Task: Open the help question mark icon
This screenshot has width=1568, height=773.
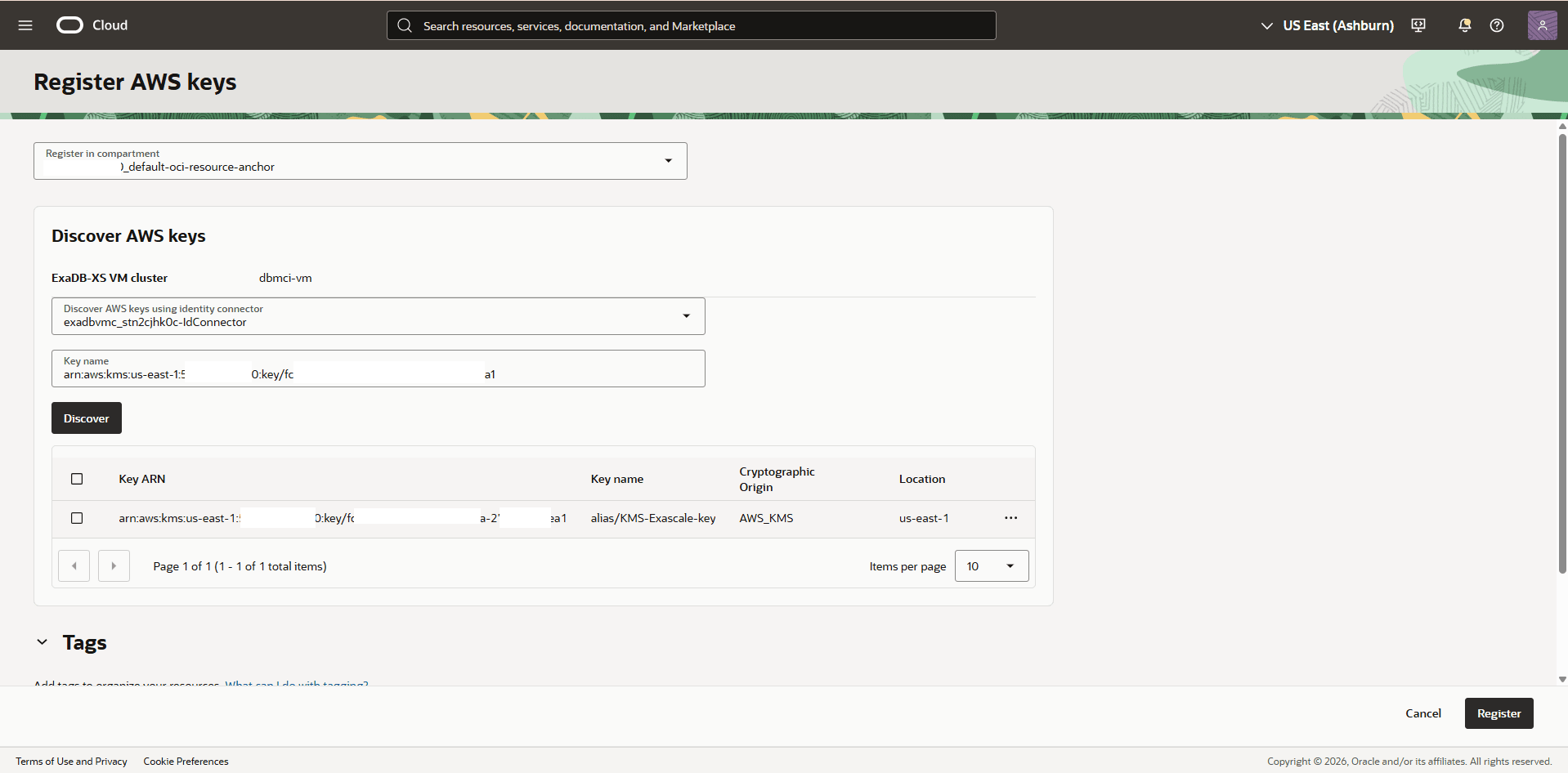Action: coord(1497,25)
